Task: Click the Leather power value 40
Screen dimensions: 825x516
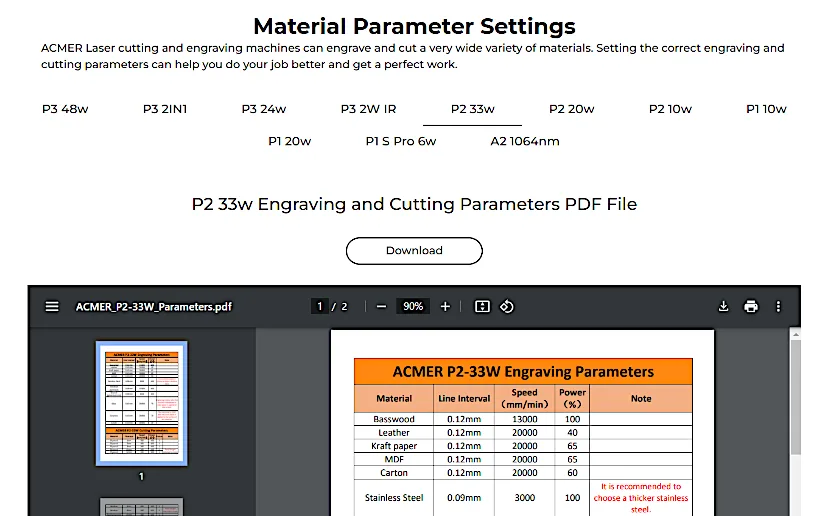Action: [572, 432]
